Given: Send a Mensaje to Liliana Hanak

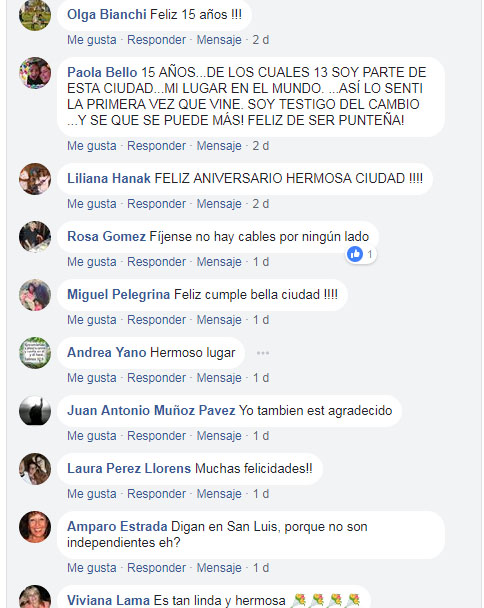Looking at the screenshot, I should click(x=219, y=204).
